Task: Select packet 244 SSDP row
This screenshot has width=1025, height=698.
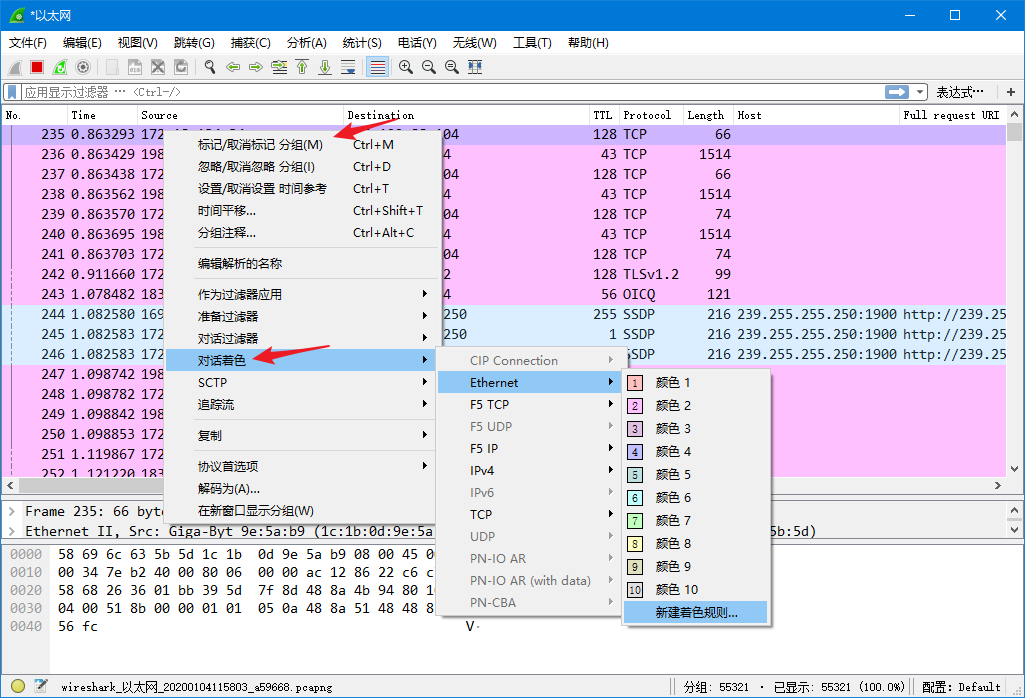Action: (x=503, y=314)
